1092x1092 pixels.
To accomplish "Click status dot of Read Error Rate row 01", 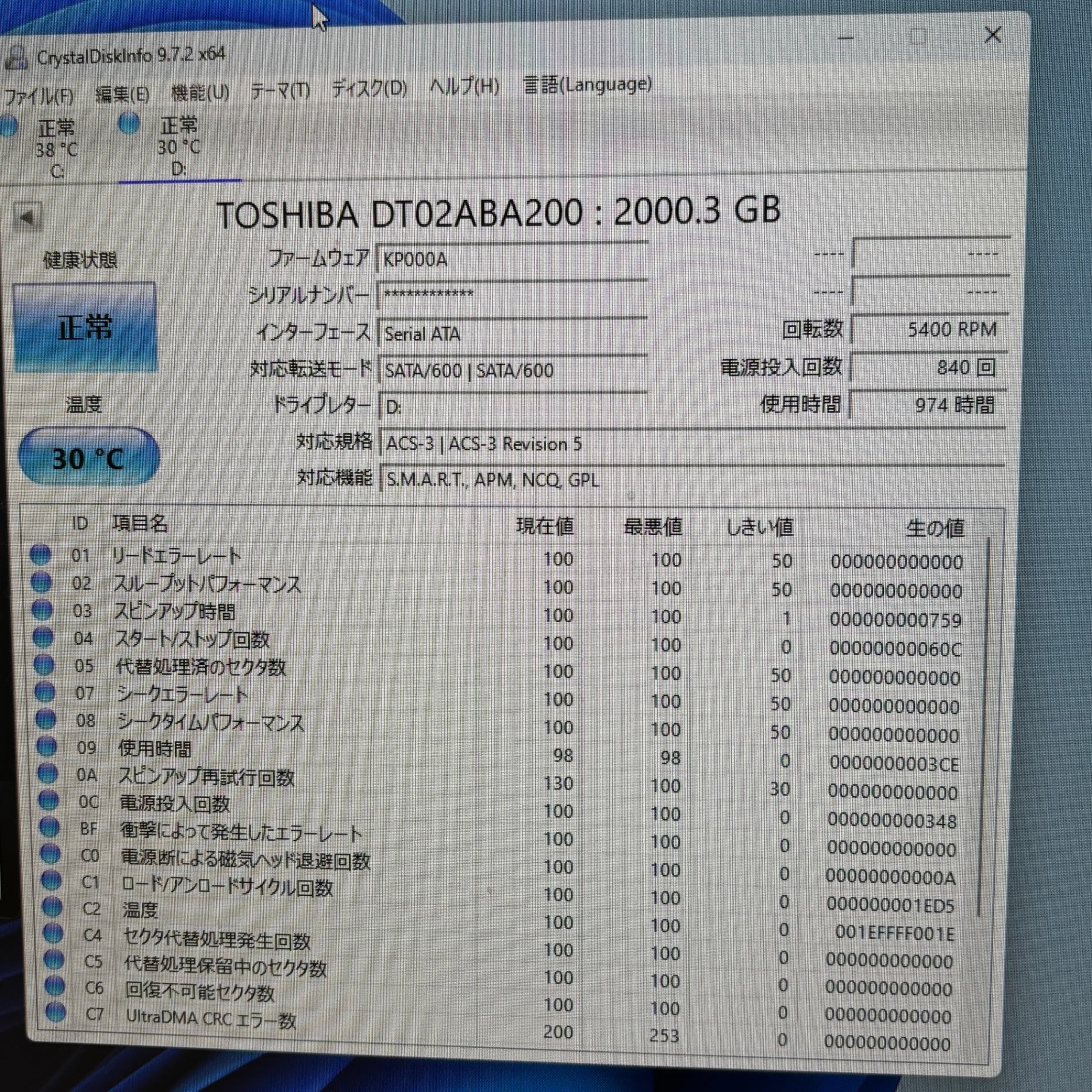I will (40, 555).
